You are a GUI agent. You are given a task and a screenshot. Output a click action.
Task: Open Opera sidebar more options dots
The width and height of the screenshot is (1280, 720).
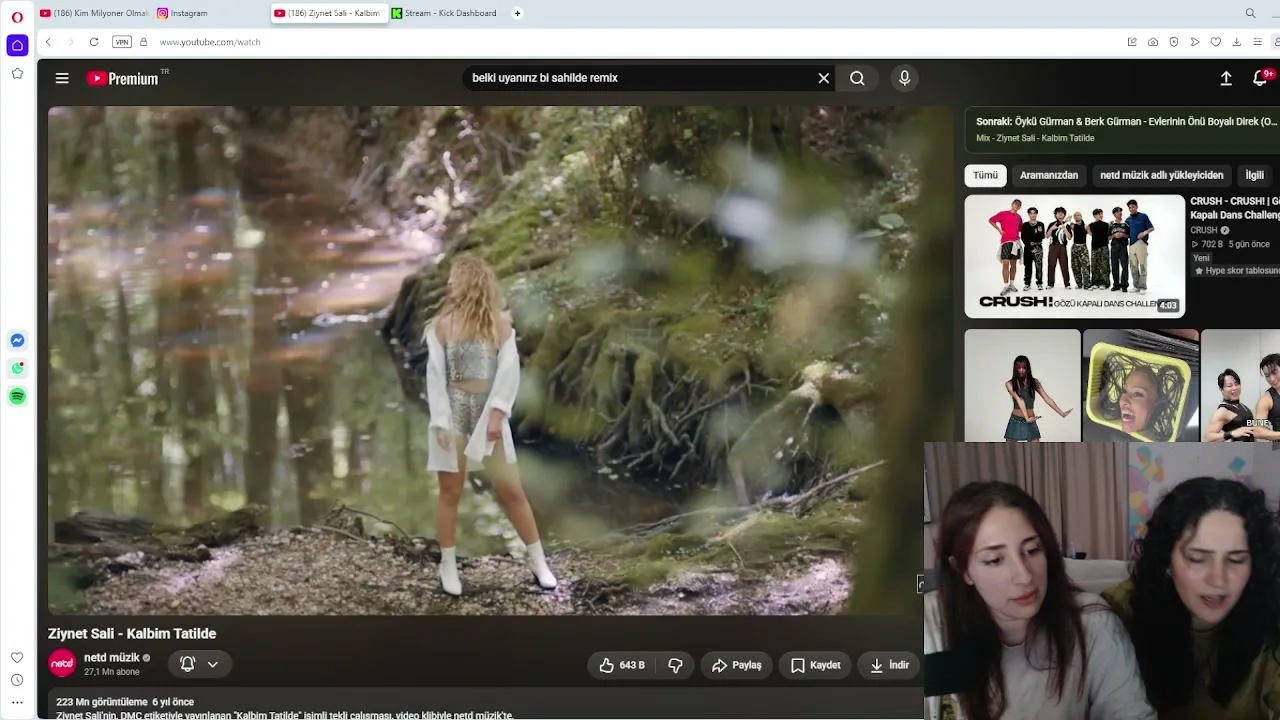[x=17, y=703]
